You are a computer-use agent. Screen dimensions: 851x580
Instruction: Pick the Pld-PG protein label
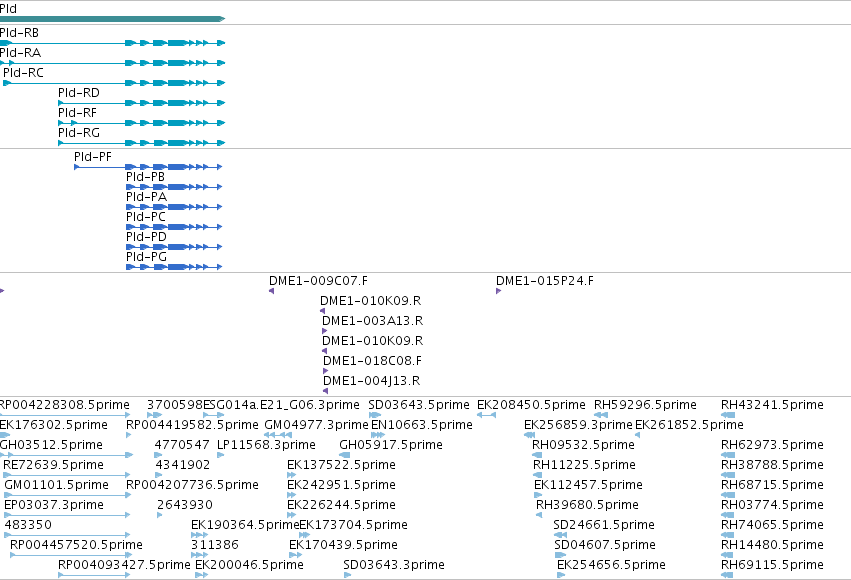(147, 257)
